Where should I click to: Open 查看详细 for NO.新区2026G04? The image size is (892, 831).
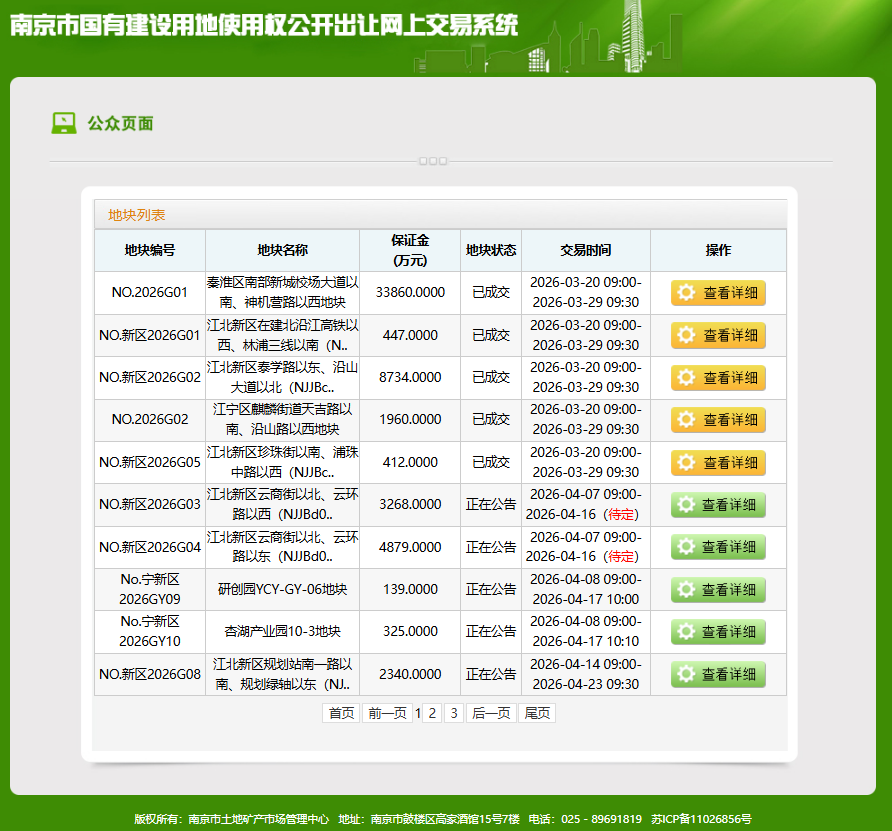[718, 547]
